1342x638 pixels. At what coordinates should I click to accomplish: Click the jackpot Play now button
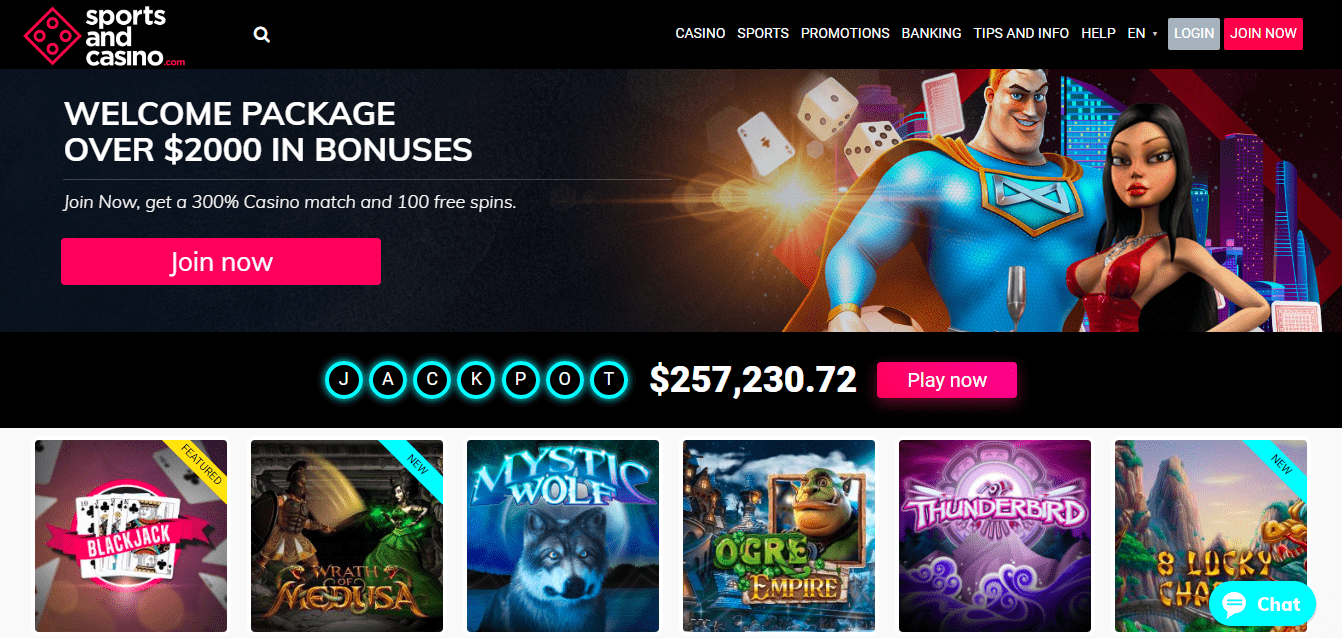tap(947, 380)
